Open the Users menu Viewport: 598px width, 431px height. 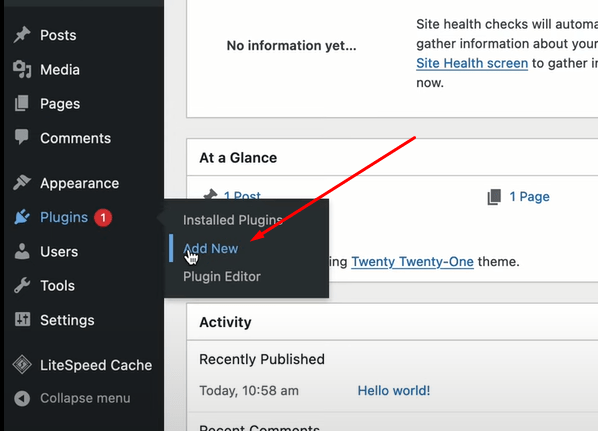[x=59, y=252]
